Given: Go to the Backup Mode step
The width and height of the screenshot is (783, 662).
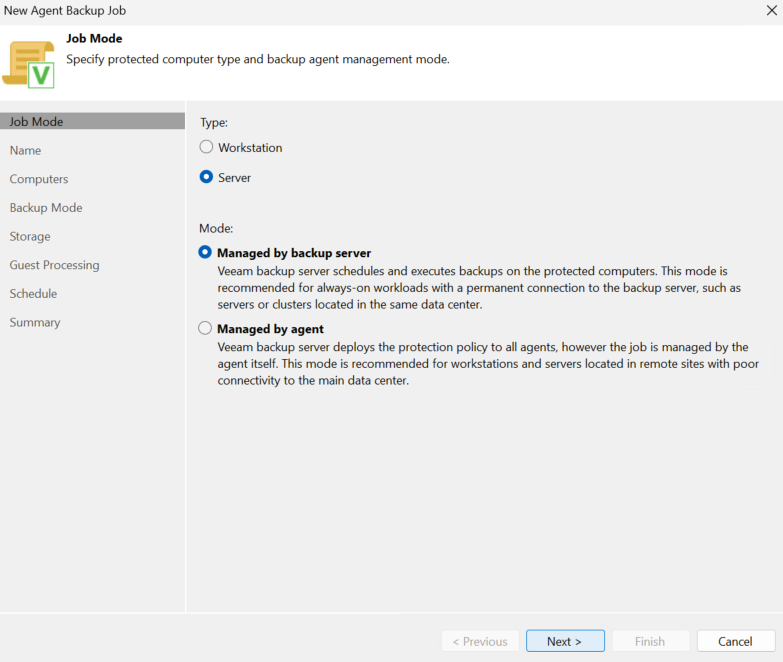Looking at the screenshot, I should pos(46,208).
